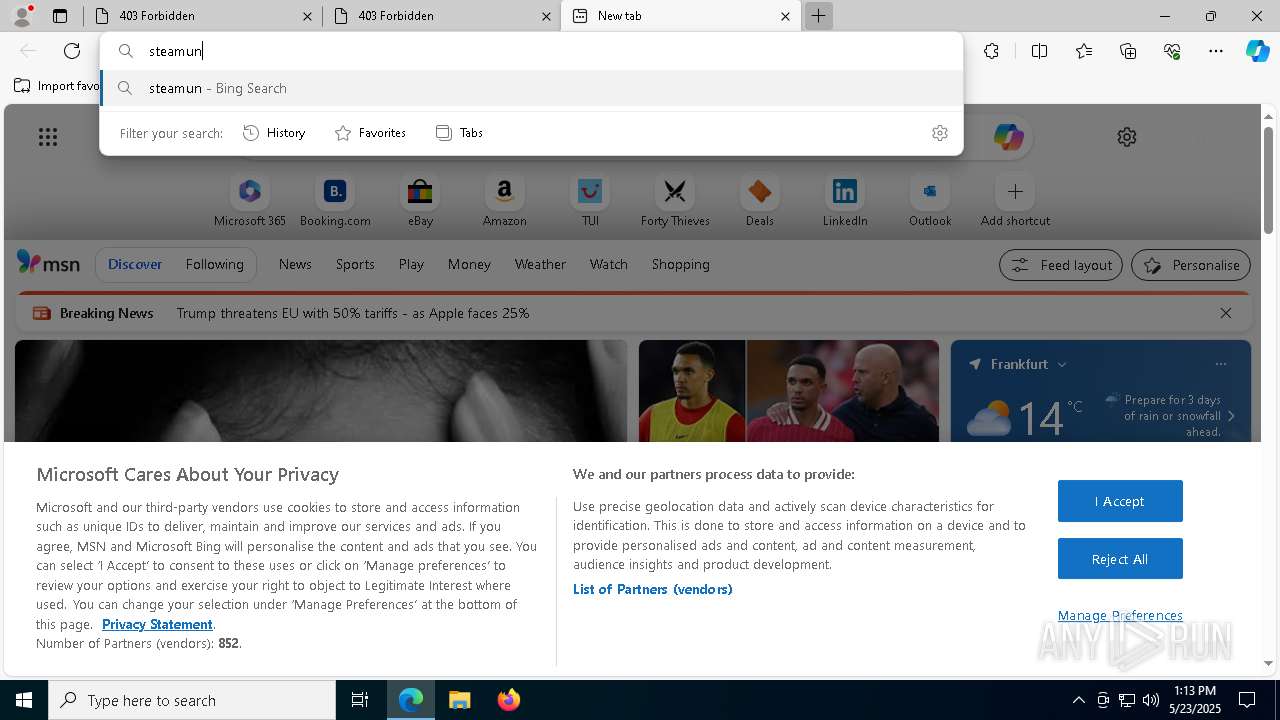The height and width of the screenshot is (720, 1280).
Task: Open the Forty Thieves shortcut
Action: click(675, 200)
